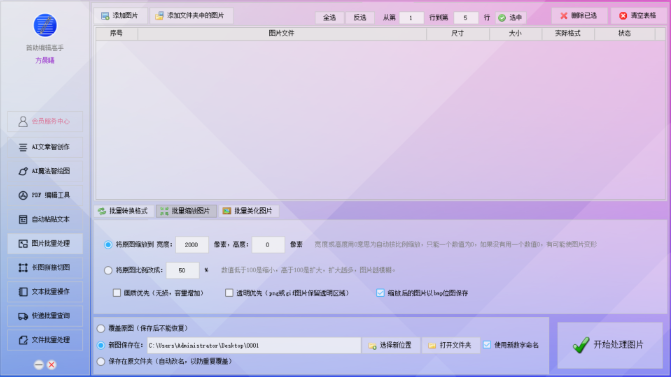Switch to the 批量美化图片 tab
The width and height of the screenshot is (672, 377).
click(249, 211)
